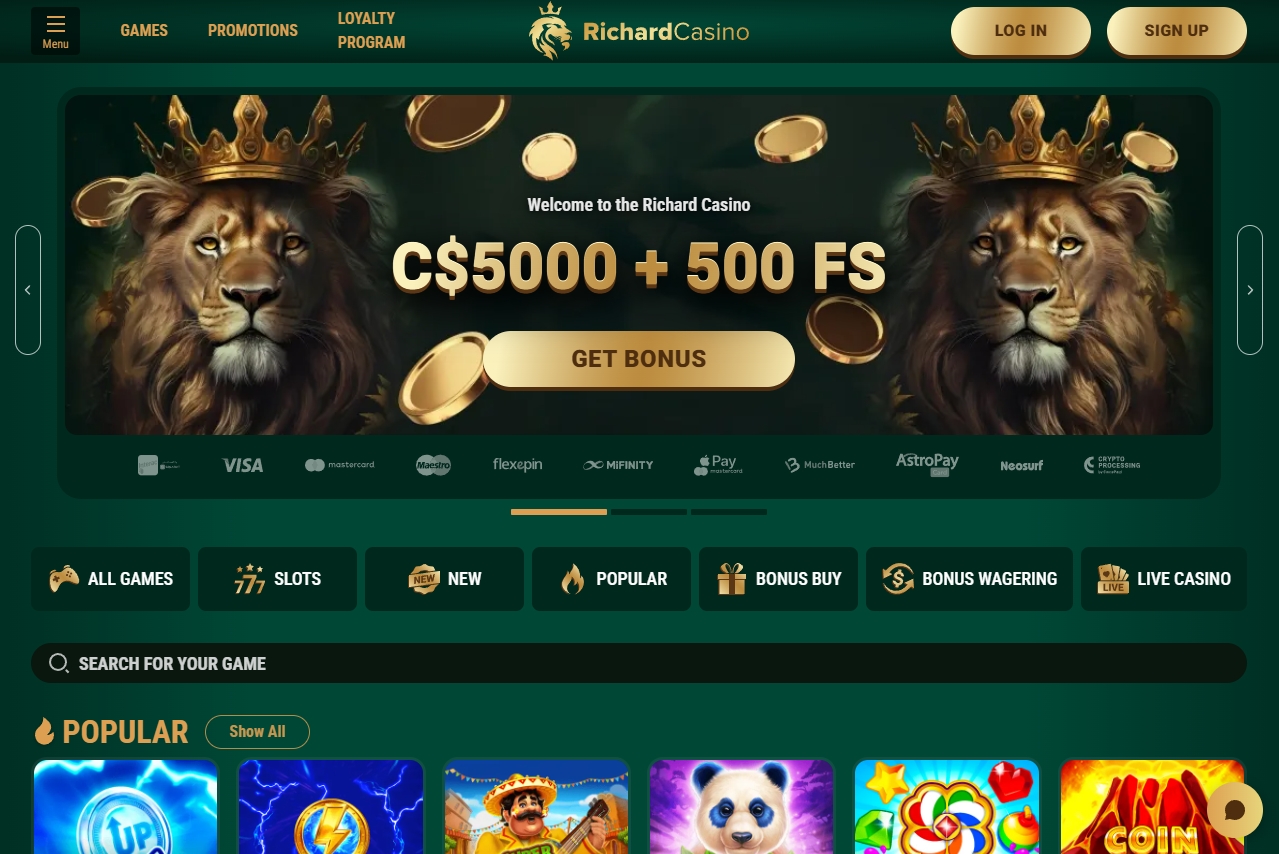Jump to the second carousel indicator

click(649, 512)
